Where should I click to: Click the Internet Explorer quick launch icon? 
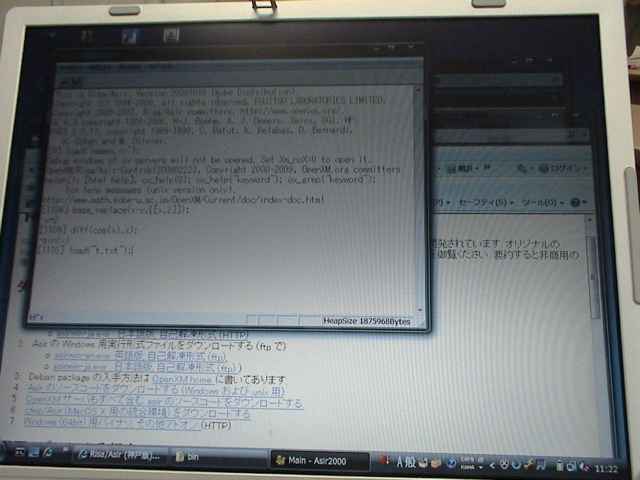[48, 452]
